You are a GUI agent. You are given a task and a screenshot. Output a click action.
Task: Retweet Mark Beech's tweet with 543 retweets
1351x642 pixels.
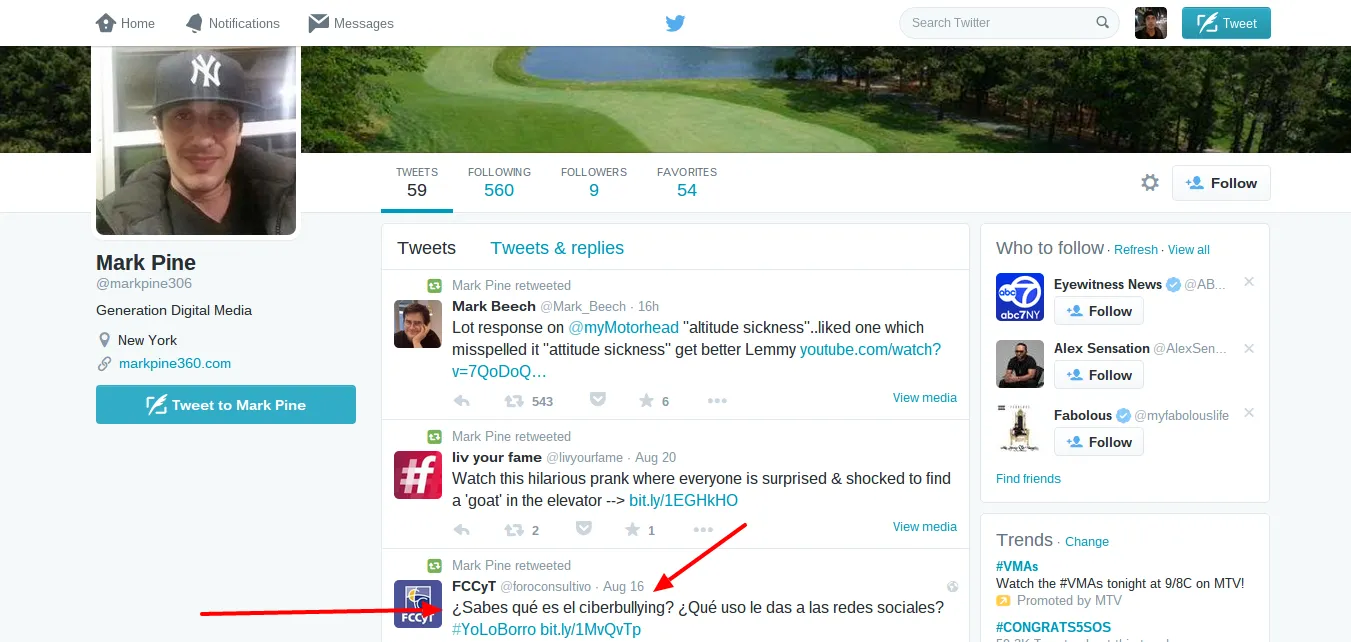(x=513, y=400)
